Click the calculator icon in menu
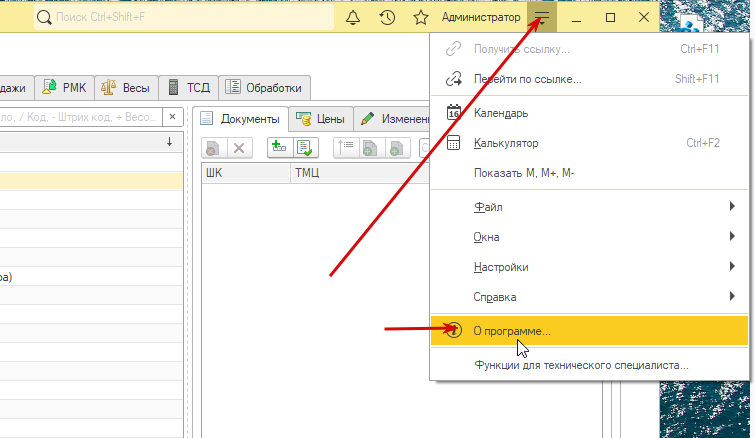This screenshot has width=755, height=438. point(454,142)
